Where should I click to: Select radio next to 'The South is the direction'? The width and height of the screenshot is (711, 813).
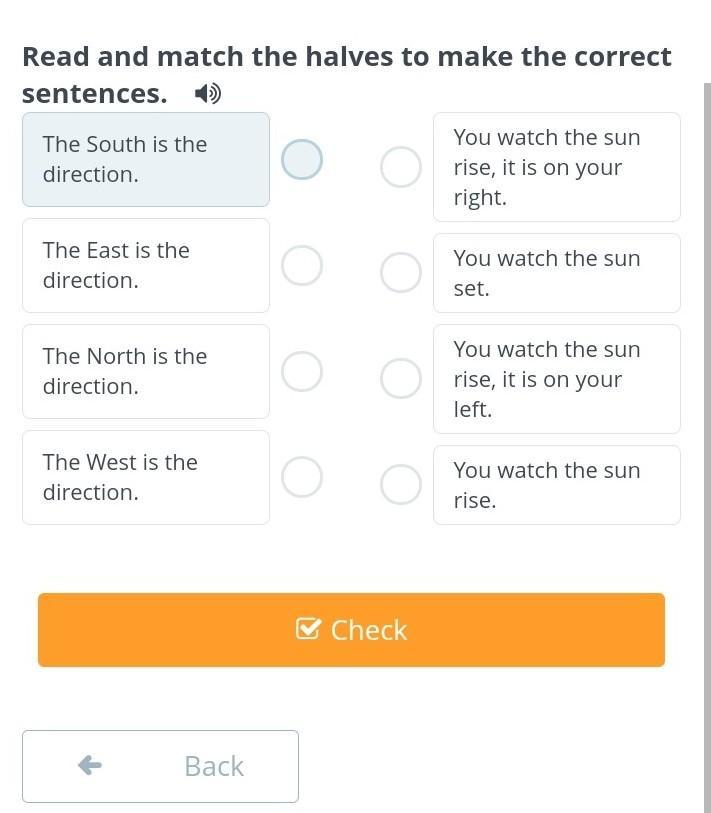pos(302,159)
